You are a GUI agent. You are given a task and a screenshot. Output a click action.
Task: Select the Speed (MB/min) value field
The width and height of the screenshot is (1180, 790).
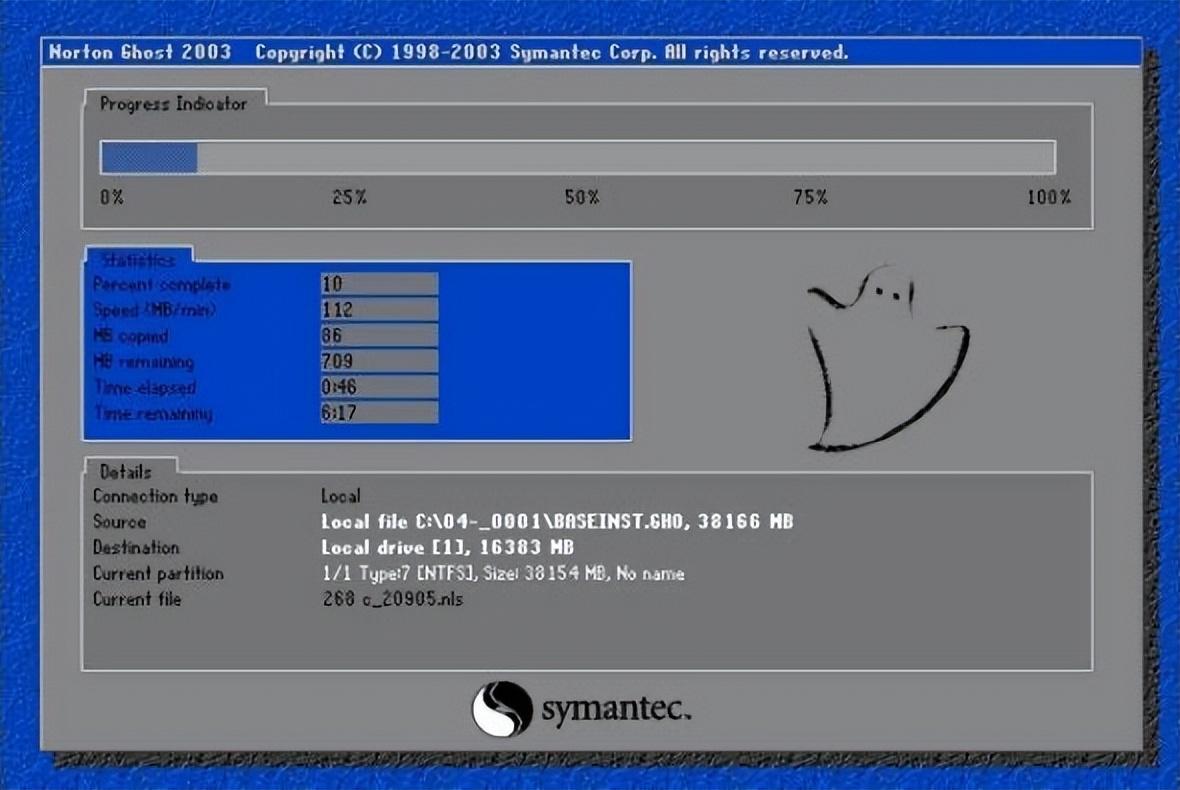(x=379, y=310)
